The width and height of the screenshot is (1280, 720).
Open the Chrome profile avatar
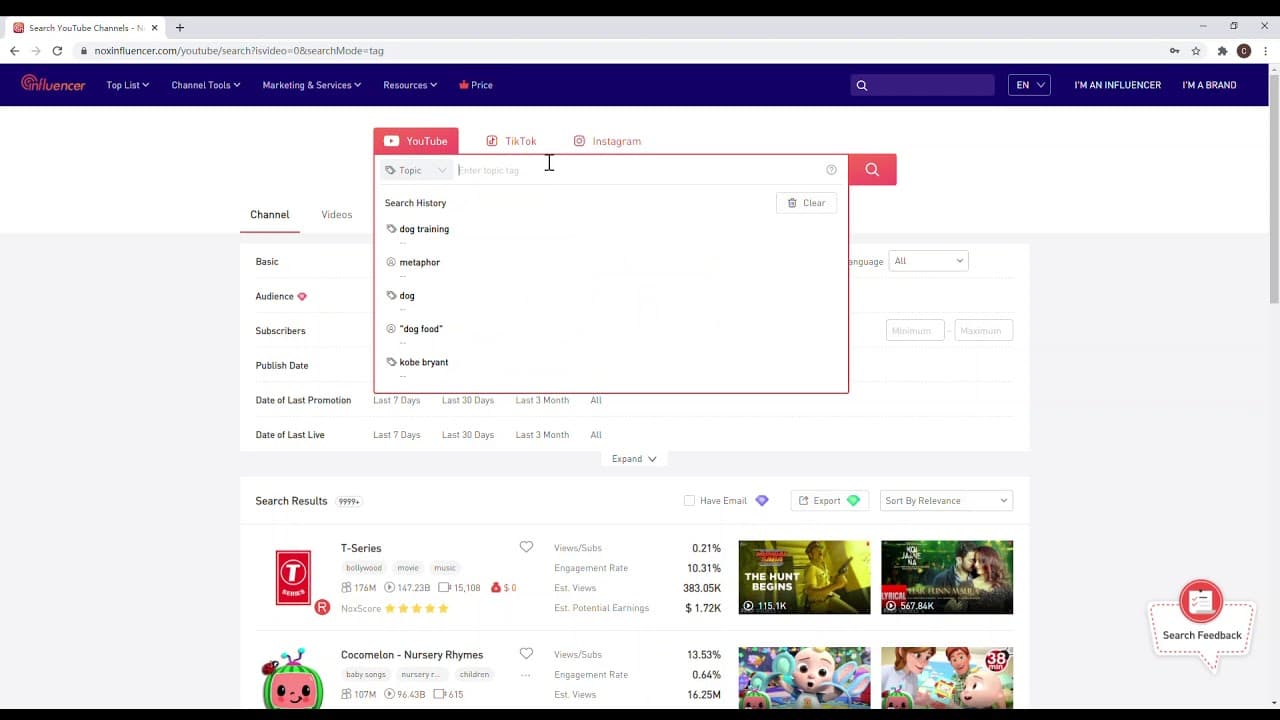click(x=1244, y=51)
